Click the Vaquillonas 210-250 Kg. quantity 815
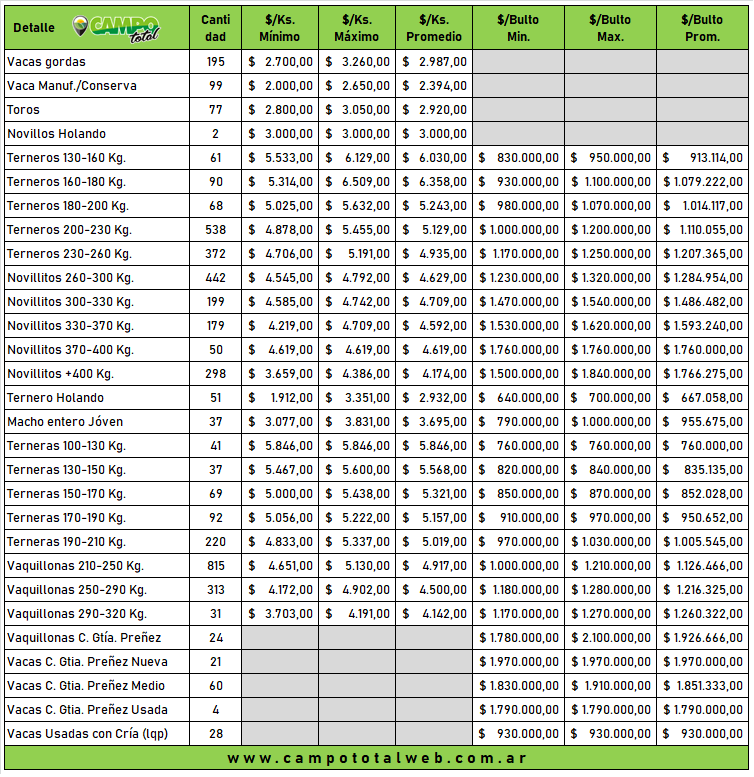This screenshot has height=777, width=754. click(x=215, y=566)
